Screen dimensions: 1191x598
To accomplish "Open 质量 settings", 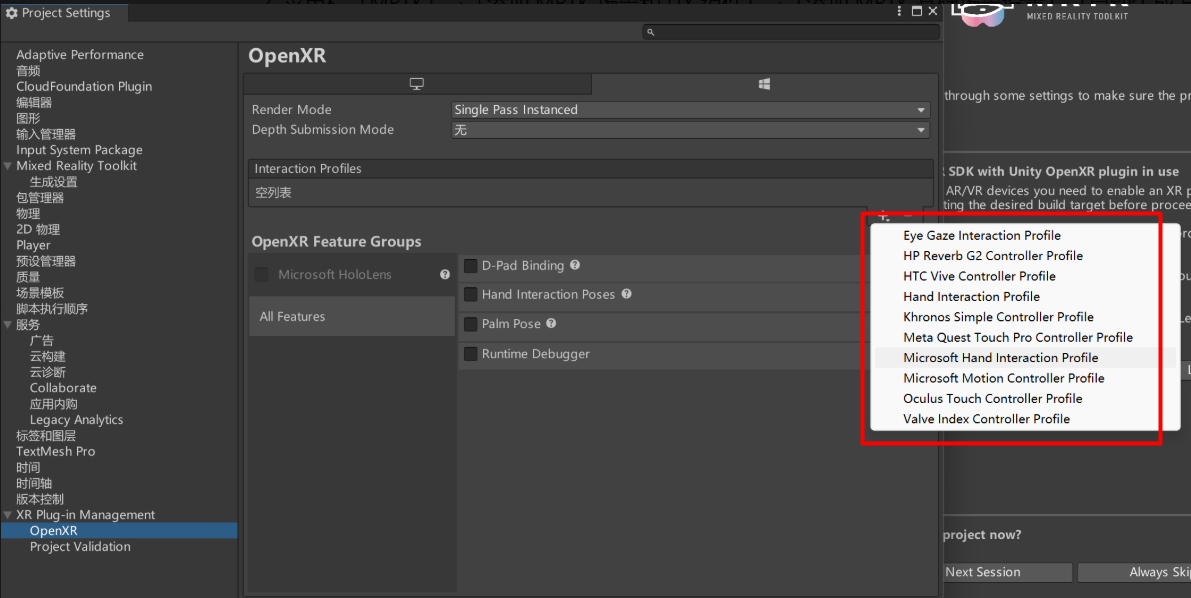I will coord(28,277).
